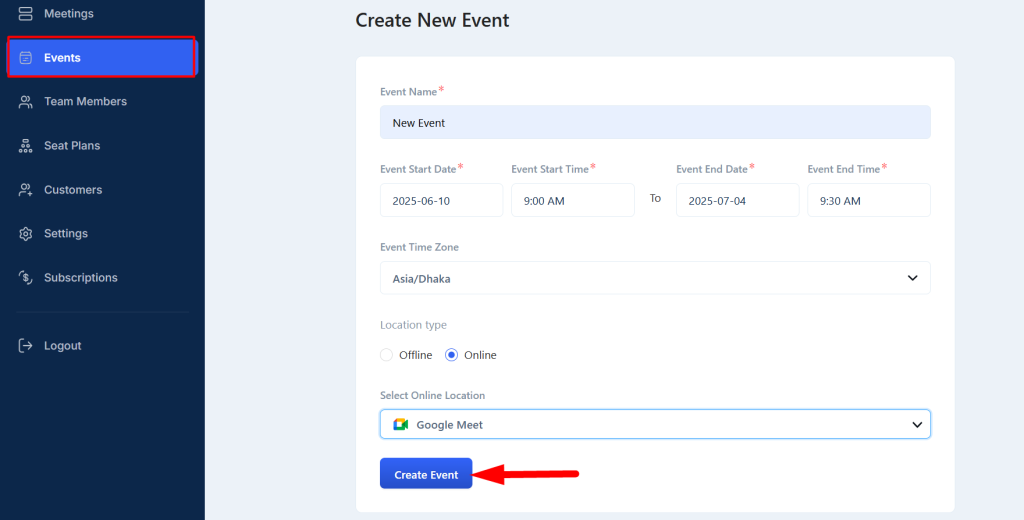The height and width of the screenshot is (520, 1024).
Task: Click the Google Meet logo icon
Action: pos(400,425)
